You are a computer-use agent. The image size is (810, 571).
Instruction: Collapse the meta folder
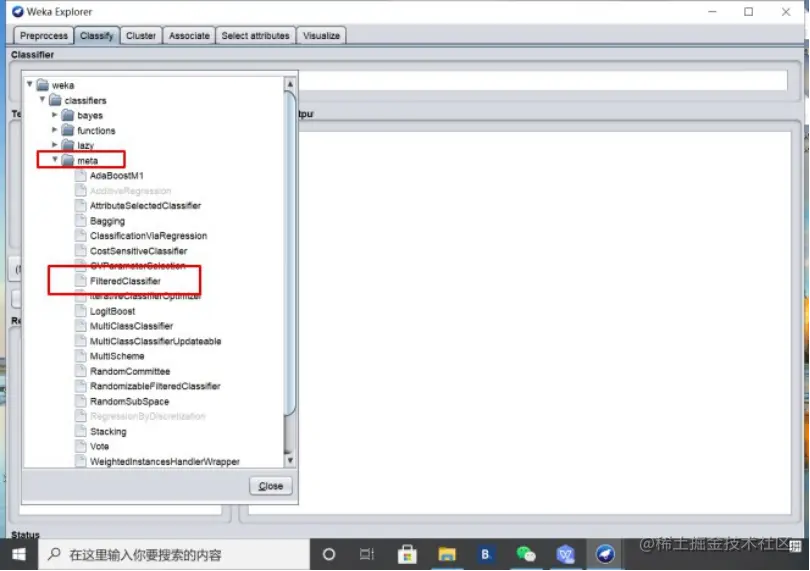pos(55,160)
